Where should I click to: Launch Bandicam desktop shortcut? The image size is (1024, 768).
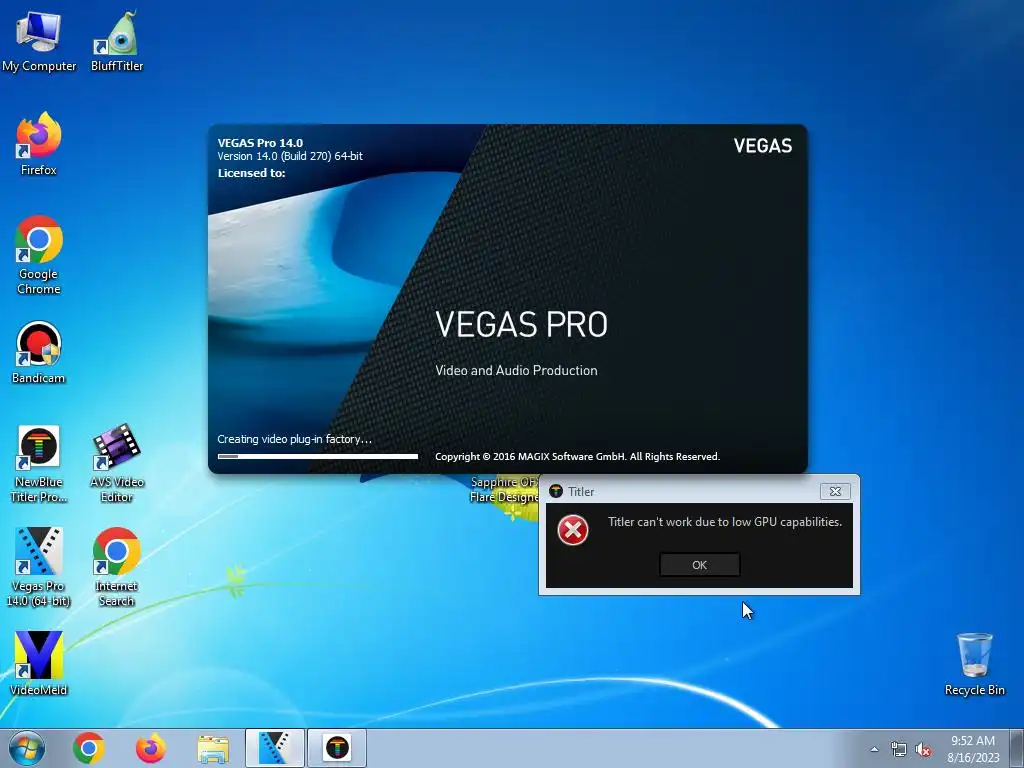pyautogui.click(x=39, y=353)
